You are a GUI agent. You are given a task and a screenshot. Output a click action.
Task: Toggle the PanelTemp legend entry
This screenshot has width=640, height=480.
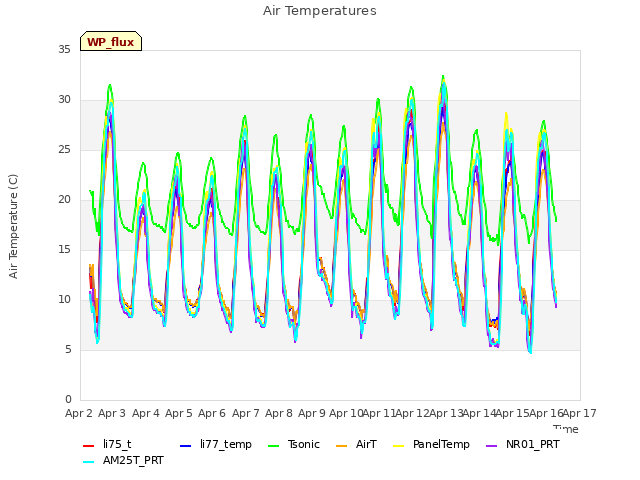tap(431, 444)
